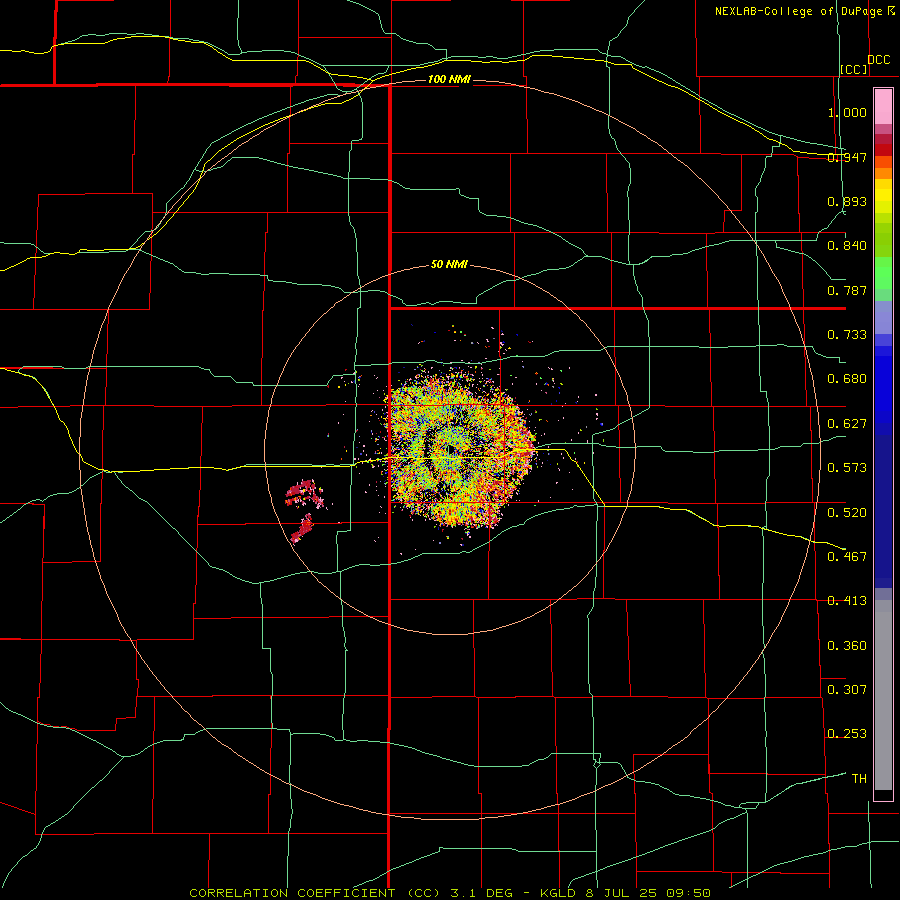Click the 0.947 scale value

[x=847, y=157]
